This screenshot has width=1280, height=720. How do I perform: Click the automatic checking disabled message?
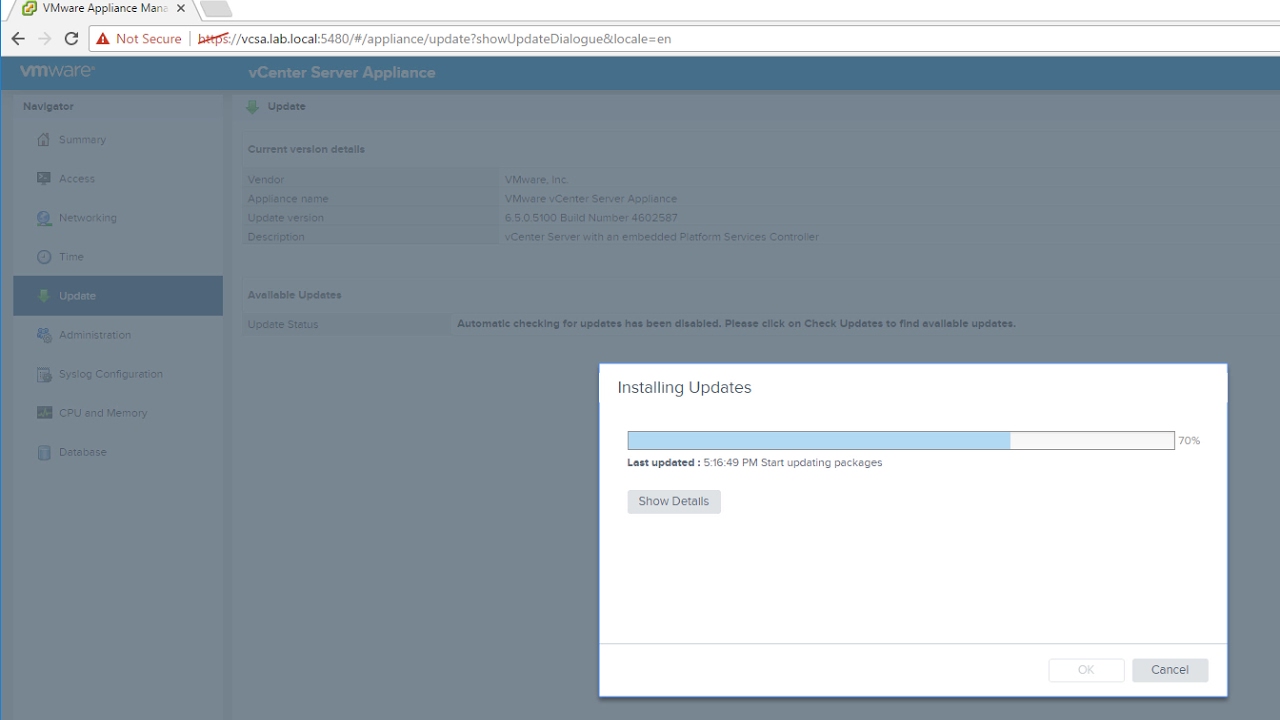click(736, 324)
